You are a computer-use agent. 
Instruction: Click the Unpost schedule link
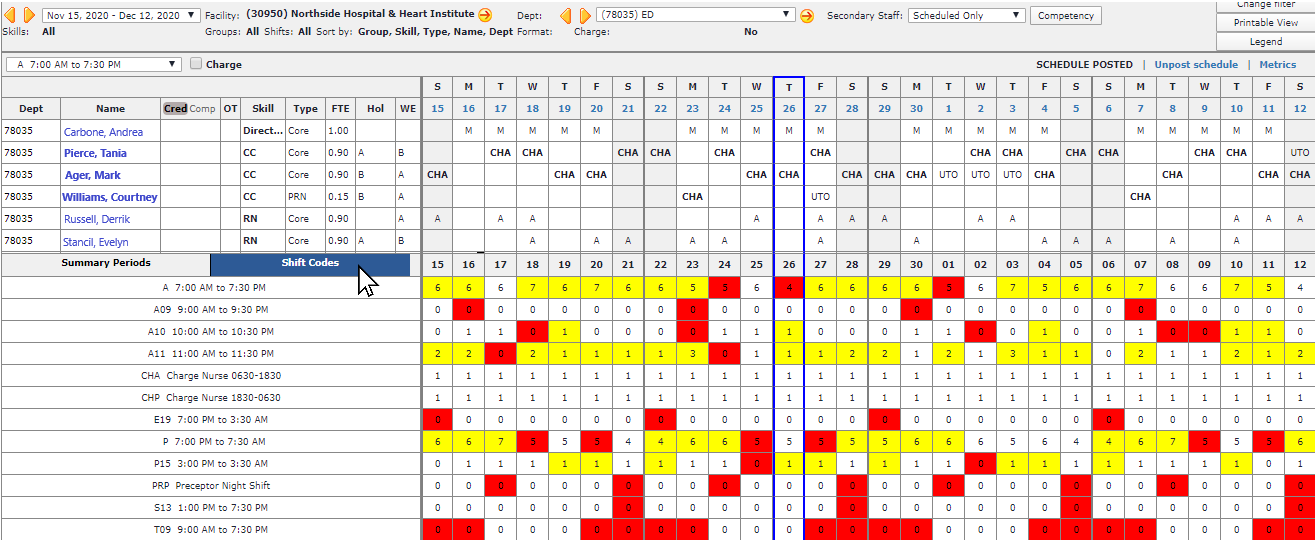pyautogui.click(x=1195, y=65)
